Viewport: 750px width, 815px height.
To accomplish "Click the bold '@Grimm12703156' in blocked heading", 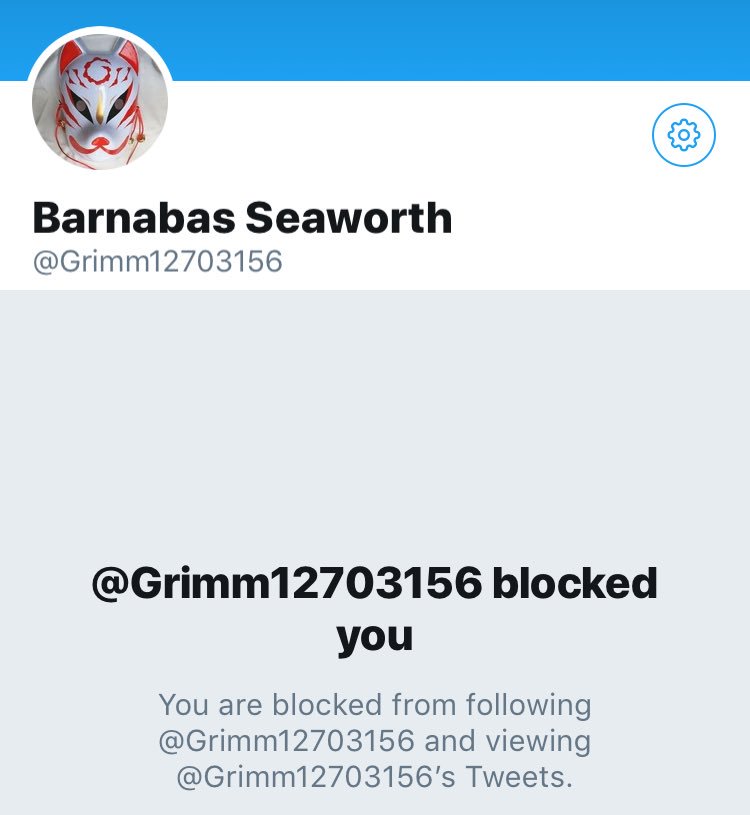I will pyautogui.click(x=286, y=583).
